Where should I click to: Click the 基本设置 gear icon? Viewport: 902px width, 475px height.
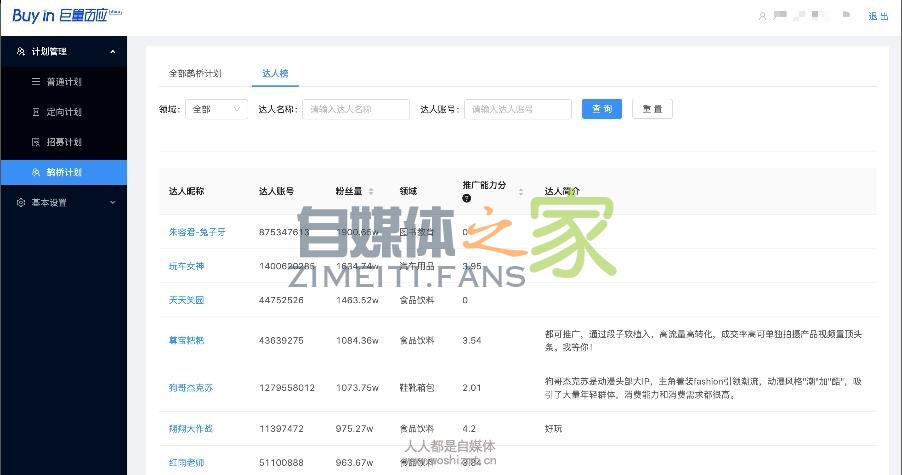tap(21, 202)
